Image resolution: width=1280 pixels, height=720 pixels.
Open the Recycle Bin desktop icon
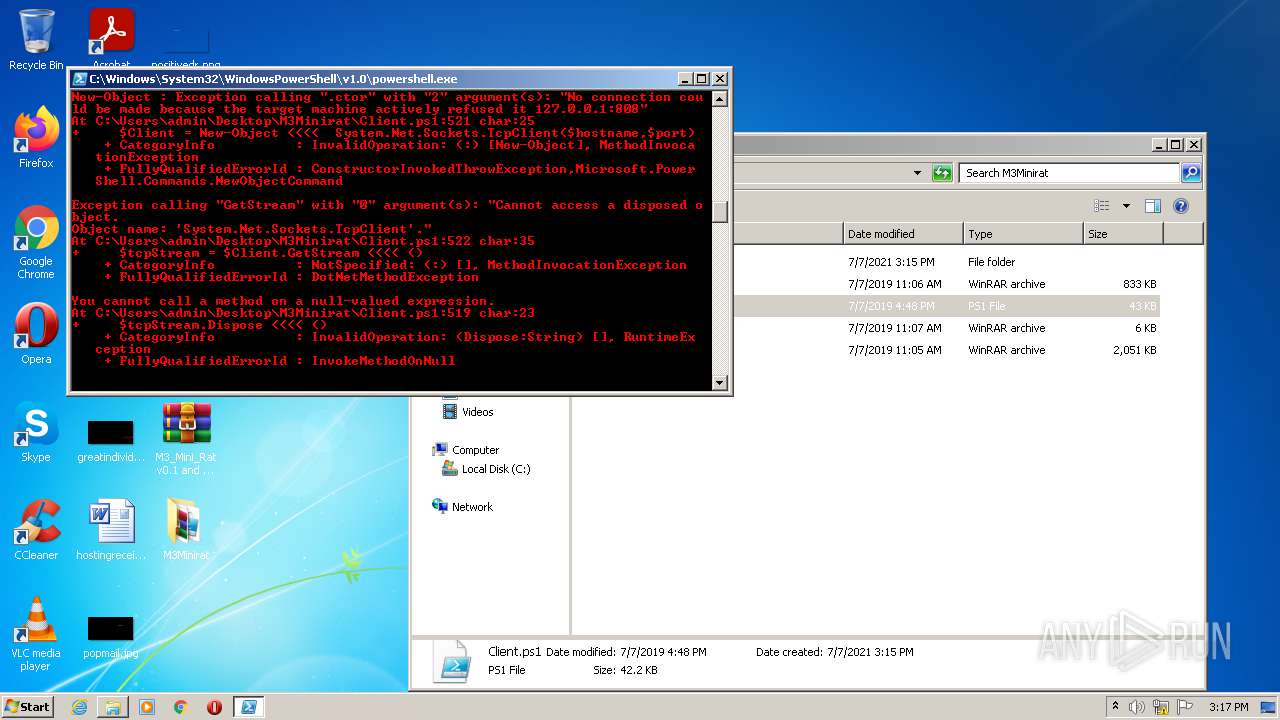coord(36,39)
